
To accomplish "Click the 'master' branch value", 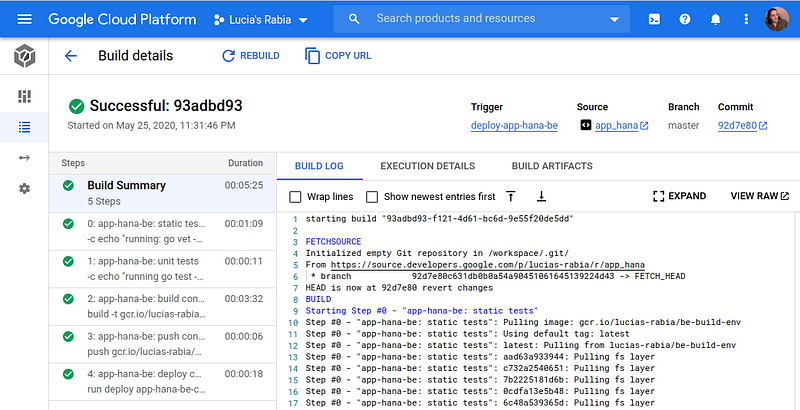I will coord(684,125).
